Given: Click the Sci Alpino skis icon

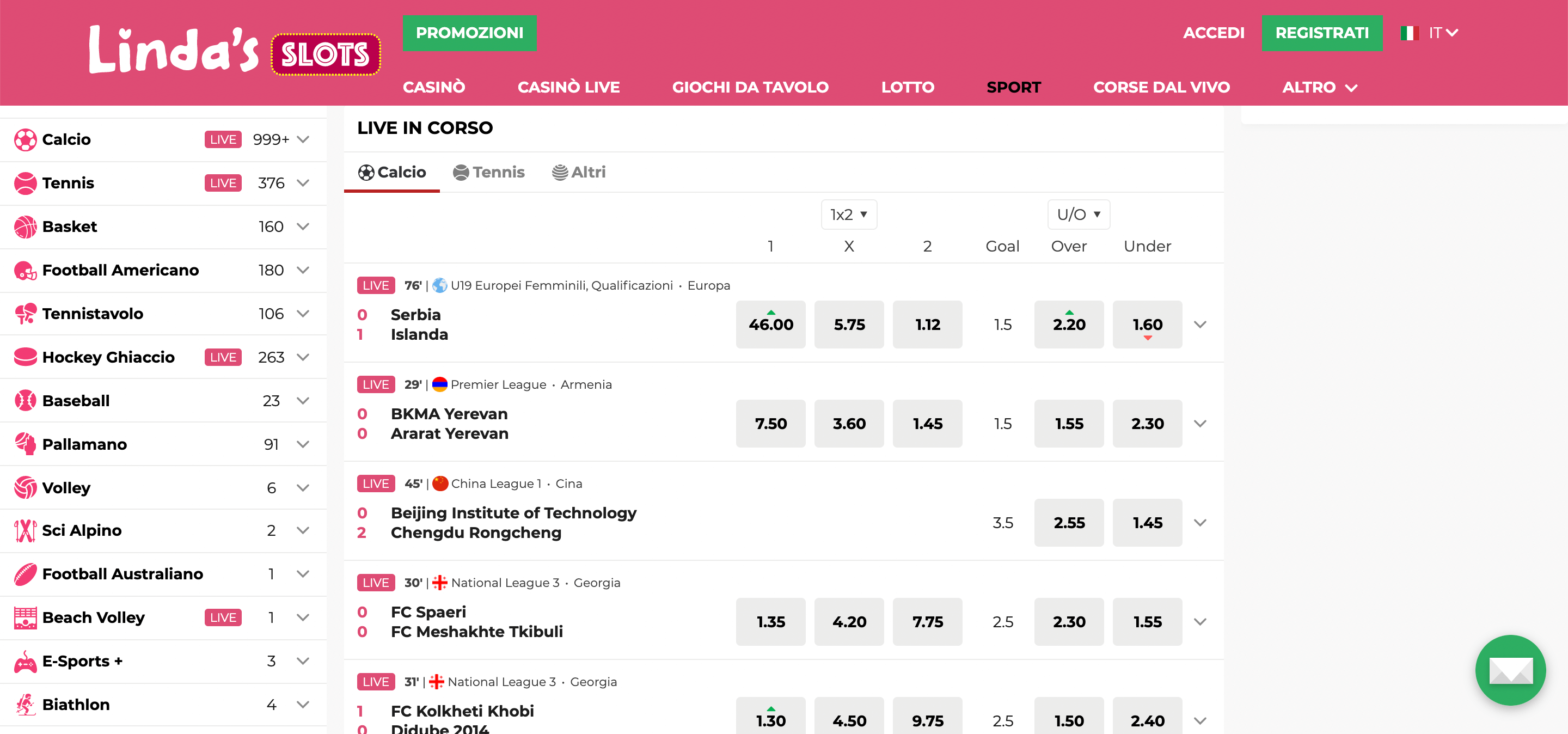Looking at the screenshot, I should point(25,531).
